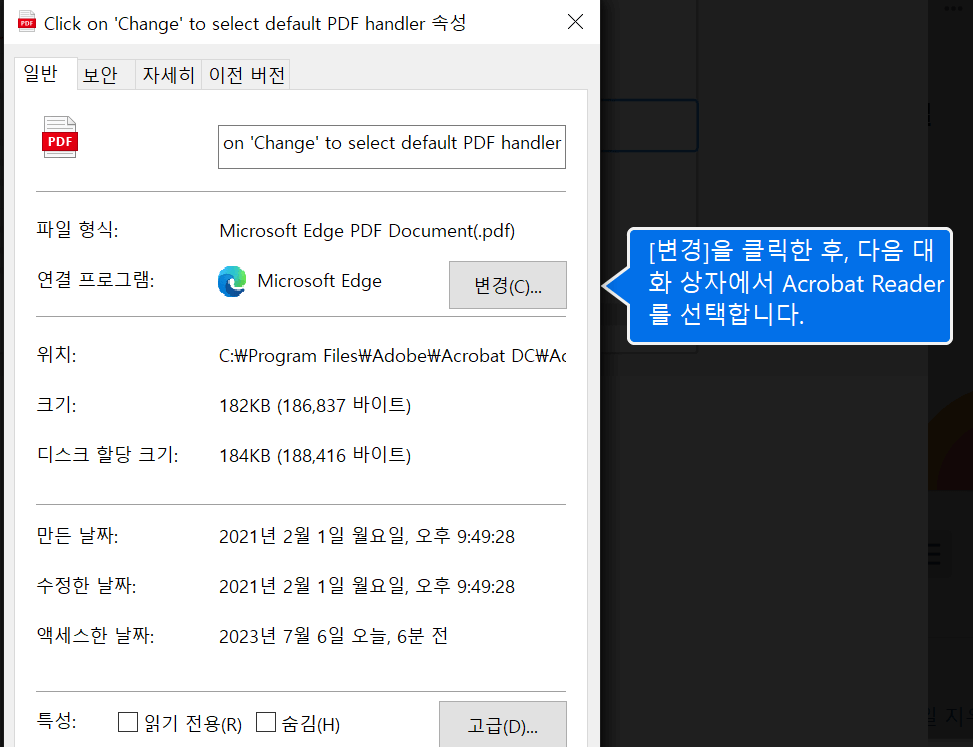
Task: Enable the 숨김(H) checkbox
Action: (266, 722)
